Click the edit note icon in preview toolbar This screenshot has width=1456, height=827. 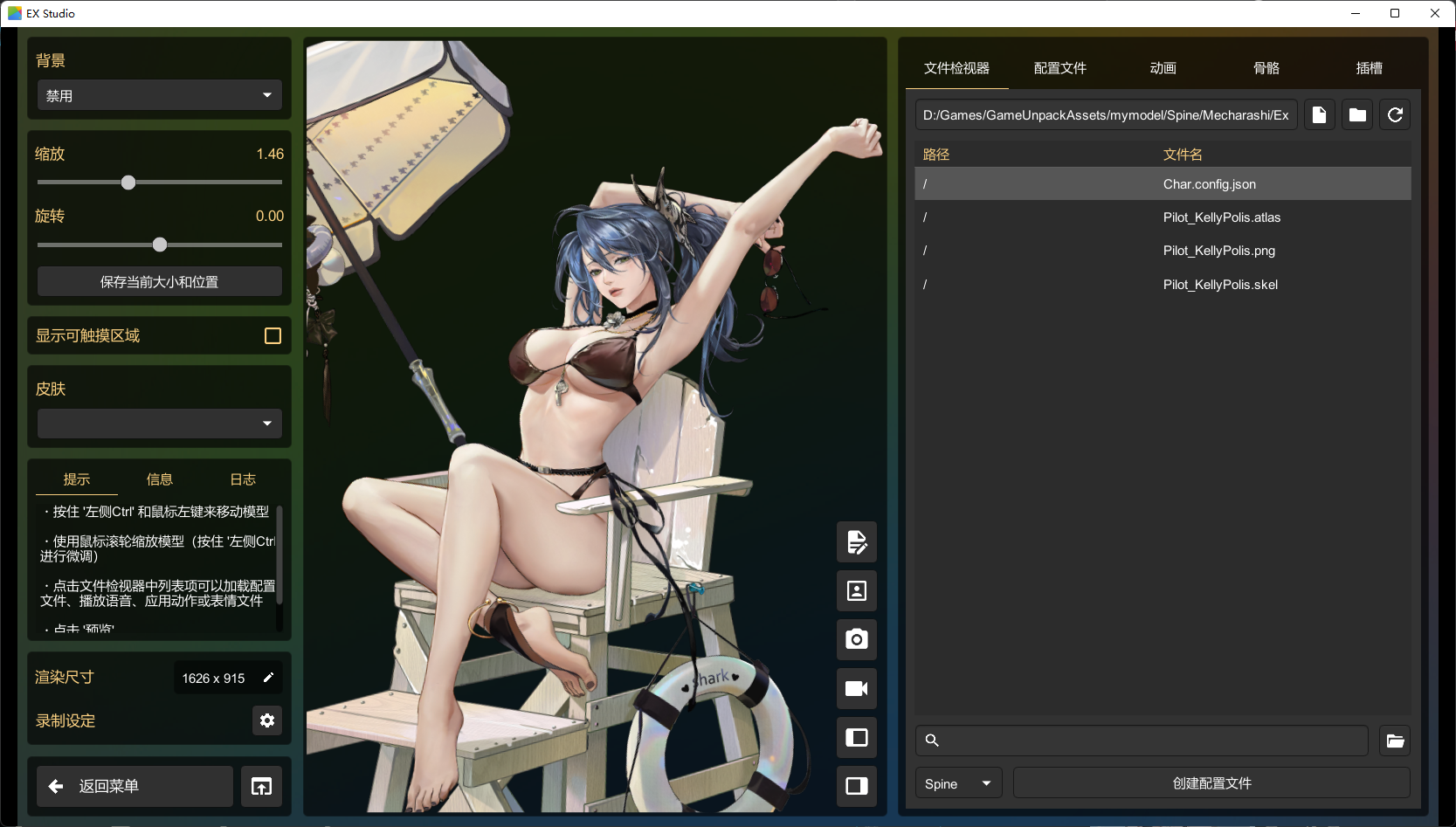857,542
